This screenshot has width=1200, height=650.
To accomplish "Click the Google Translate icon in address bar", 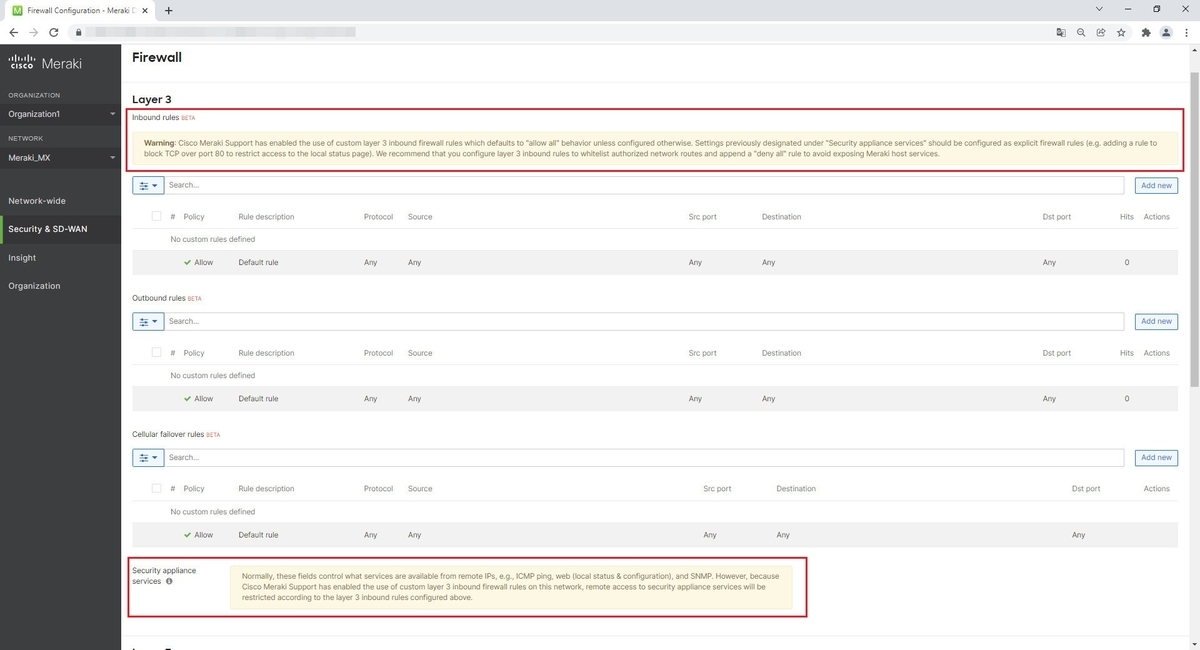I will click(x=1061, y=32).
